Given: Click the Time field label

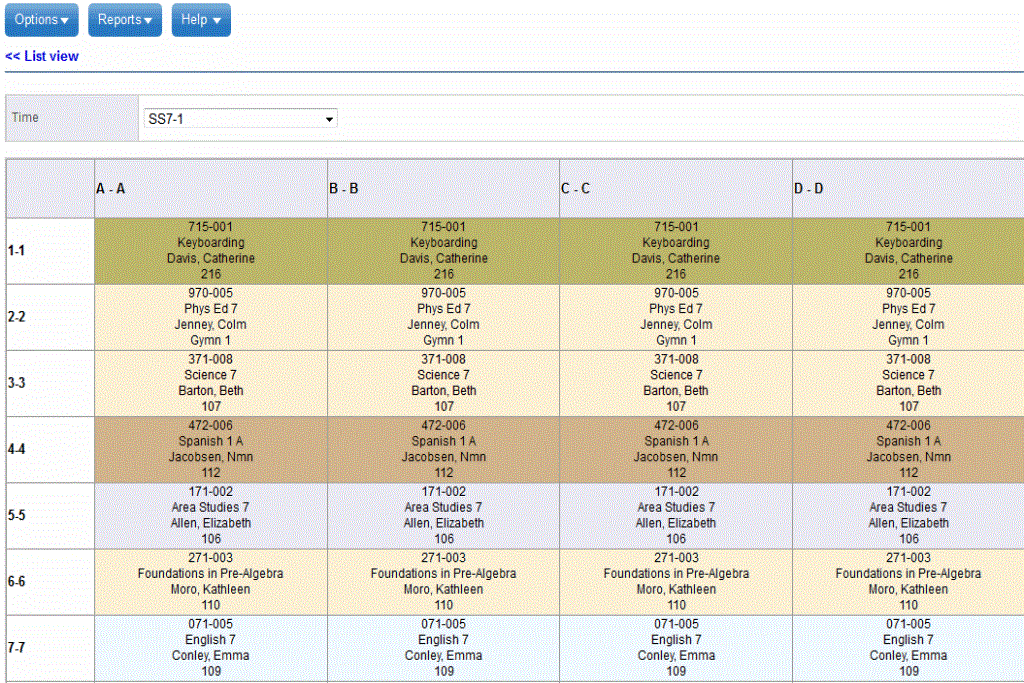Looking at the screenshot, I should point(26,117).
